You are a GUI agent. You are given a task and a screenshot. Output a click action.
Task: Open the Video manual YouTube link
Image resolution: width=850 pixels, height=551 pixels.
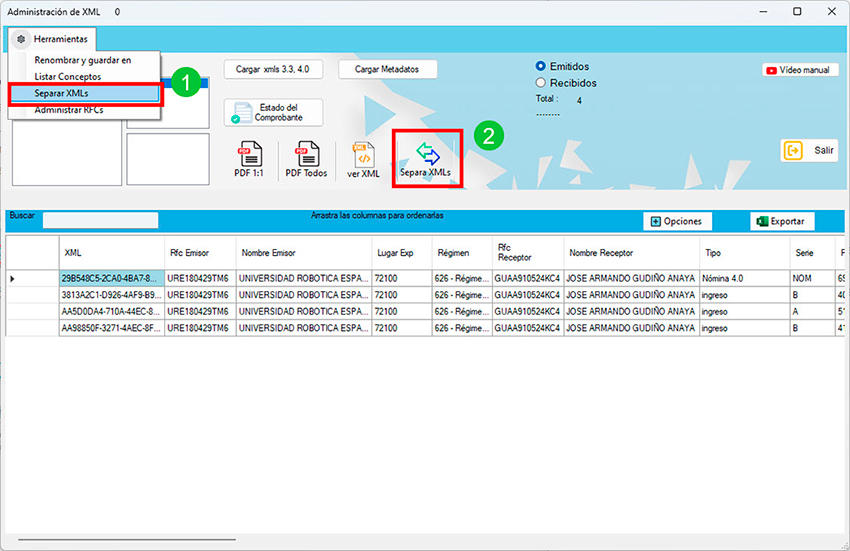click(x=800, y=71)
